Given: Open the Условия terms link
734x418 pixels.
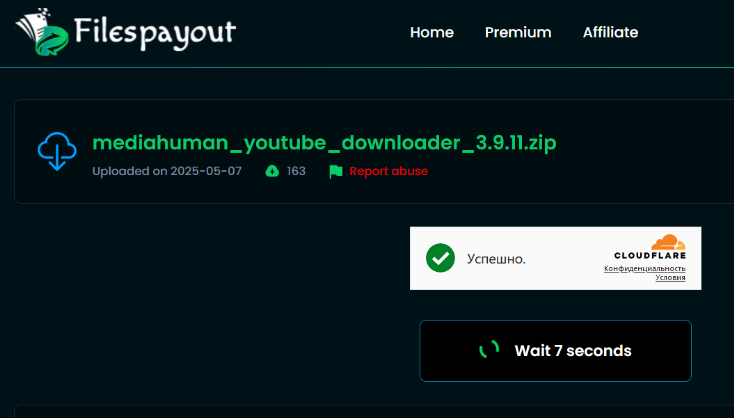Looking at the screenshot, I should [x=670, y=277].
